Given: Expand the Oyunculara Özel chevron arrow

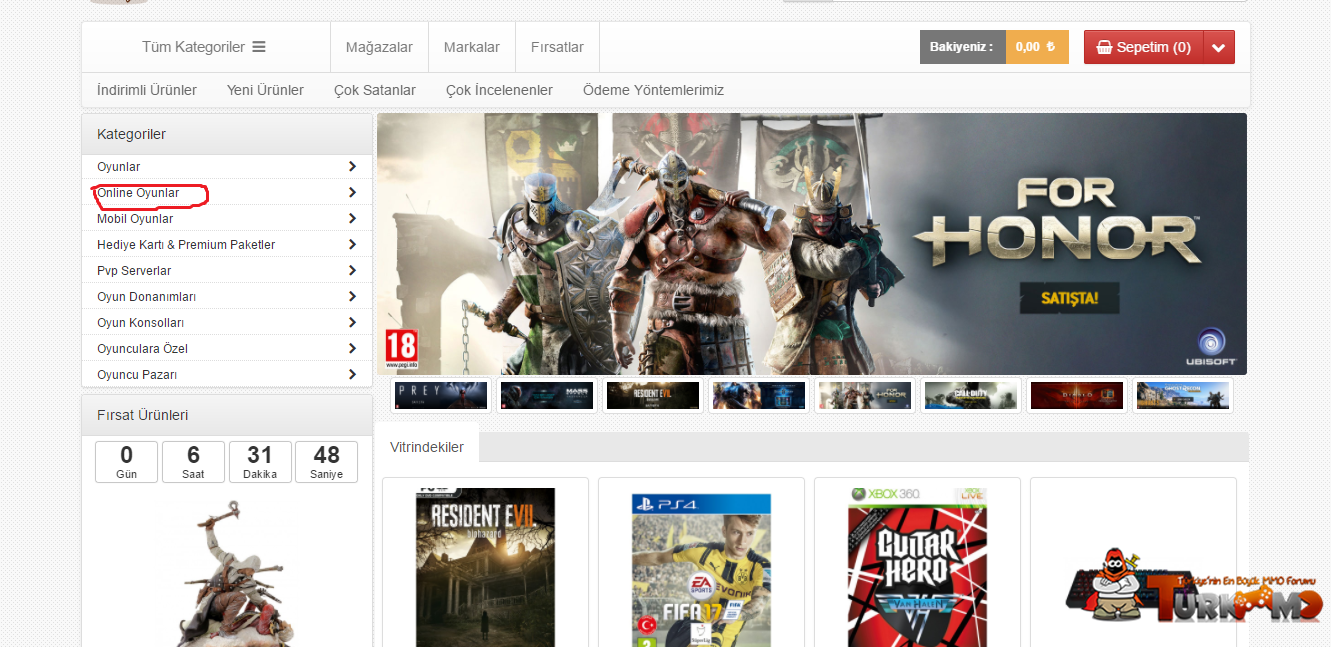Looking at the screenshot, I should click(352, 349).
